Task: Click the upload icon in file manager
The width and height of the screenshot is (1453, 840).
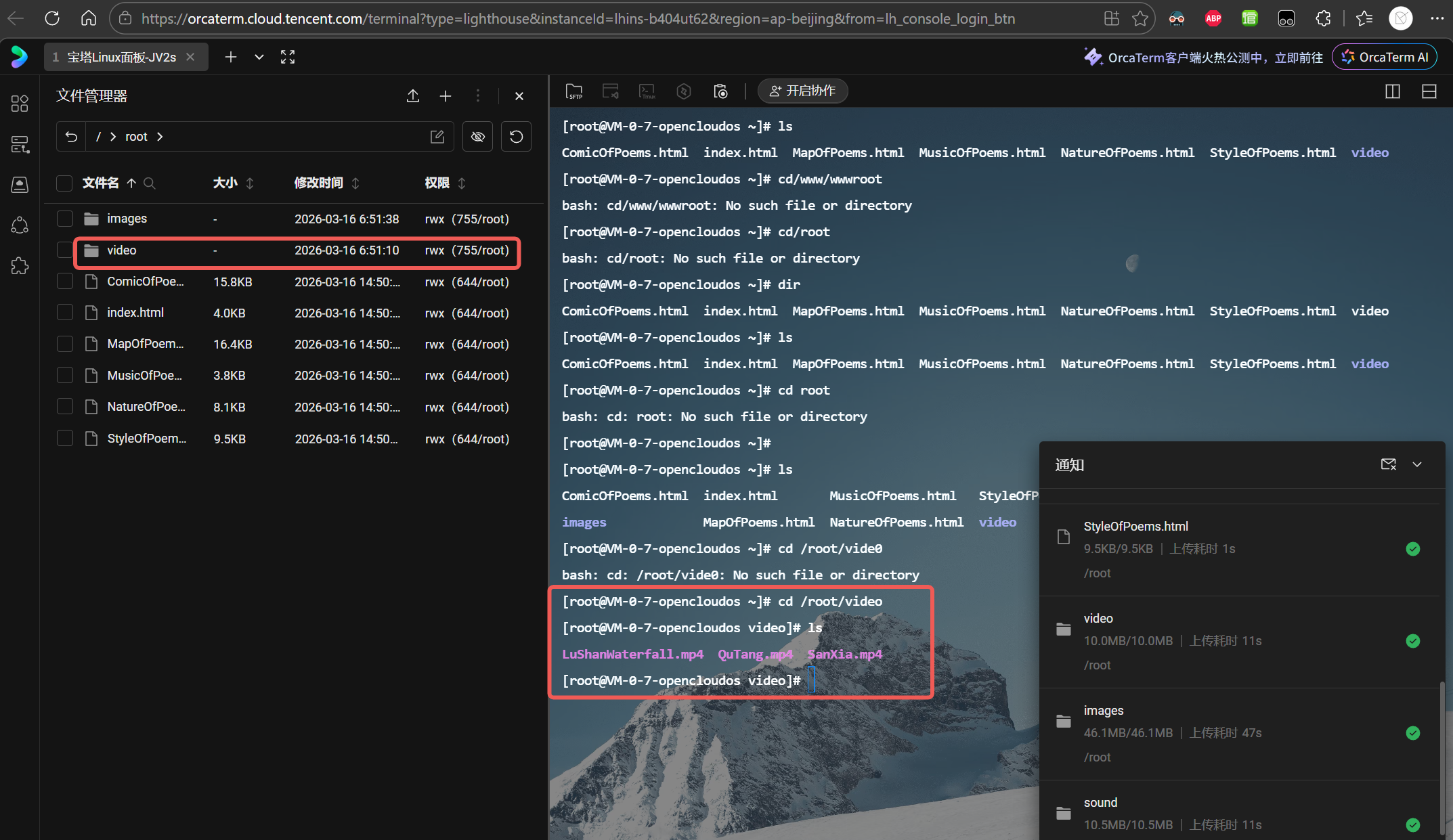Action: tap(413, 96)
